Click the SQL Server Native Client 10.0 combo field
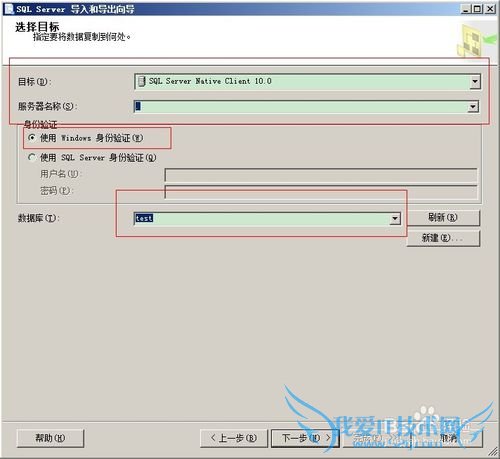The height and width of the screenshot is (459, 500). pos(307,81)
